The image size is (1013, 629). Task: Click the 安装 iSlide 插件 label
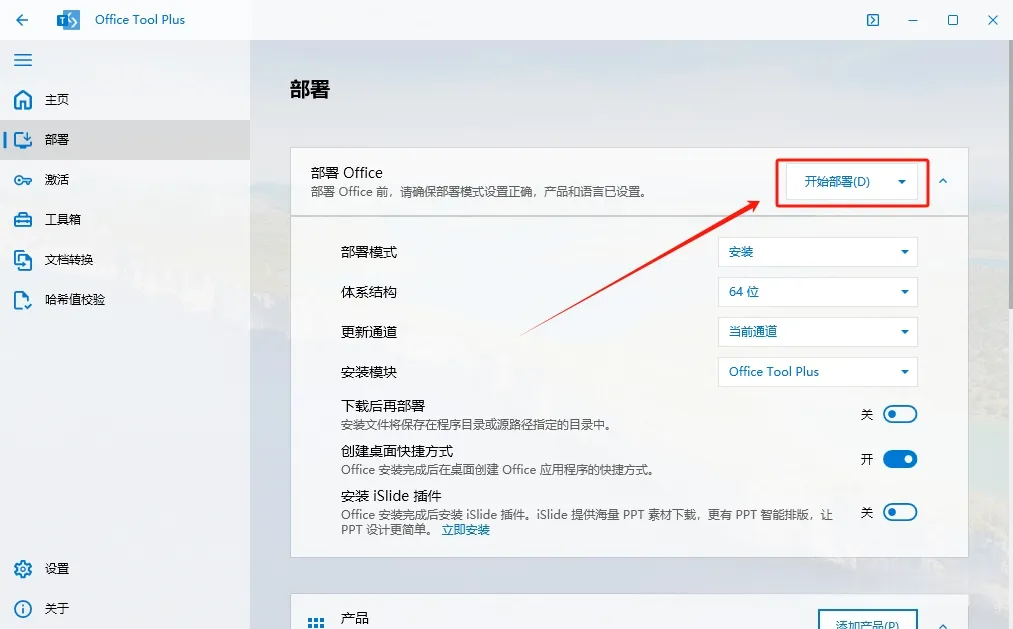click(391, 496)
